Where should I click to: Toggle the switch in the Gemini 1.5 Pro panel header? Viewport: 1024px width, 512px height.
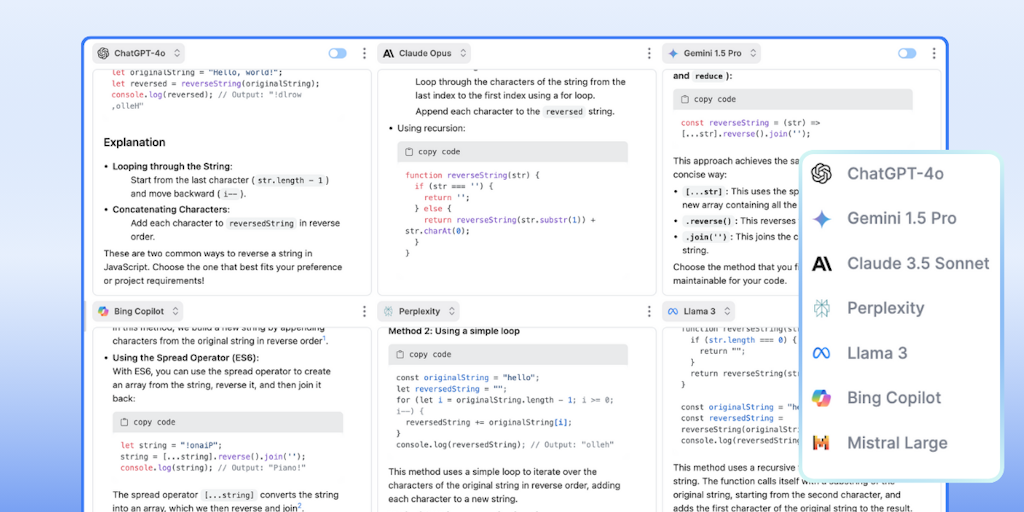(906, 54)
